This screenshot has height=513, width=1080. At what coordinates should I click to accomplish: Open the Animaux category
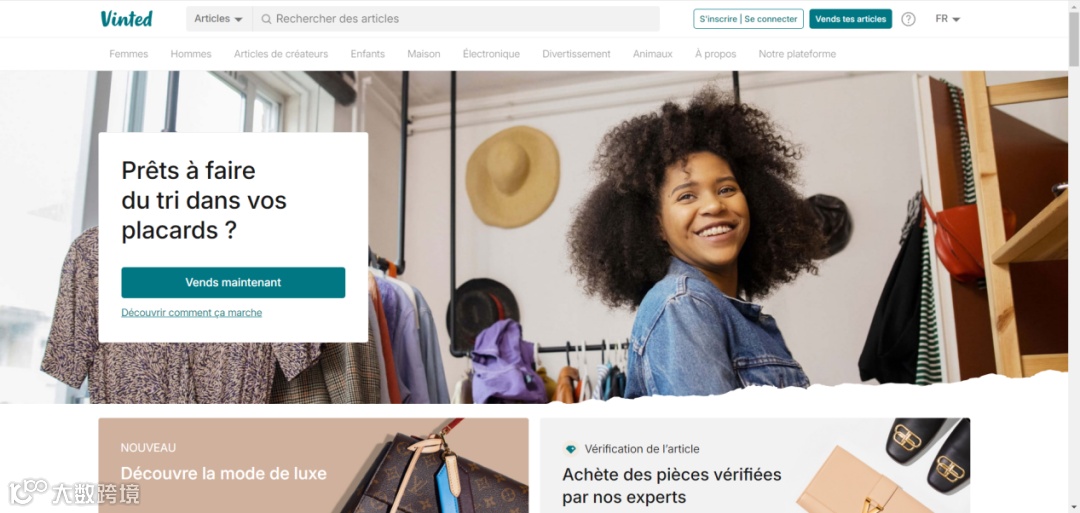tap(652, 54)
